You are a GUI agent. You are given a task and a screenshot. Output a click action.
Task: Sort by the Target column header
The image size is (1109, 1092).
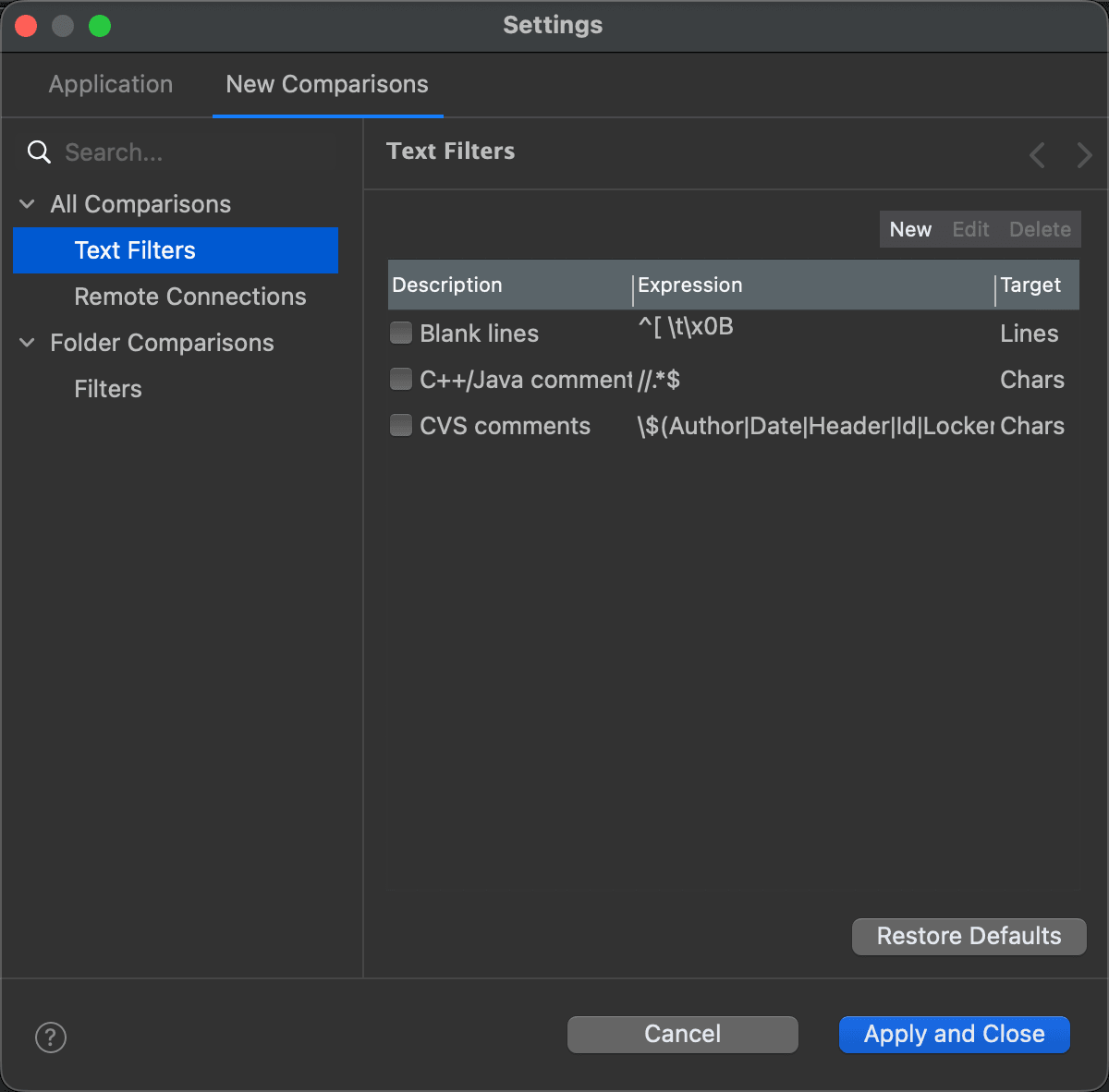[x=1037, y=285]
